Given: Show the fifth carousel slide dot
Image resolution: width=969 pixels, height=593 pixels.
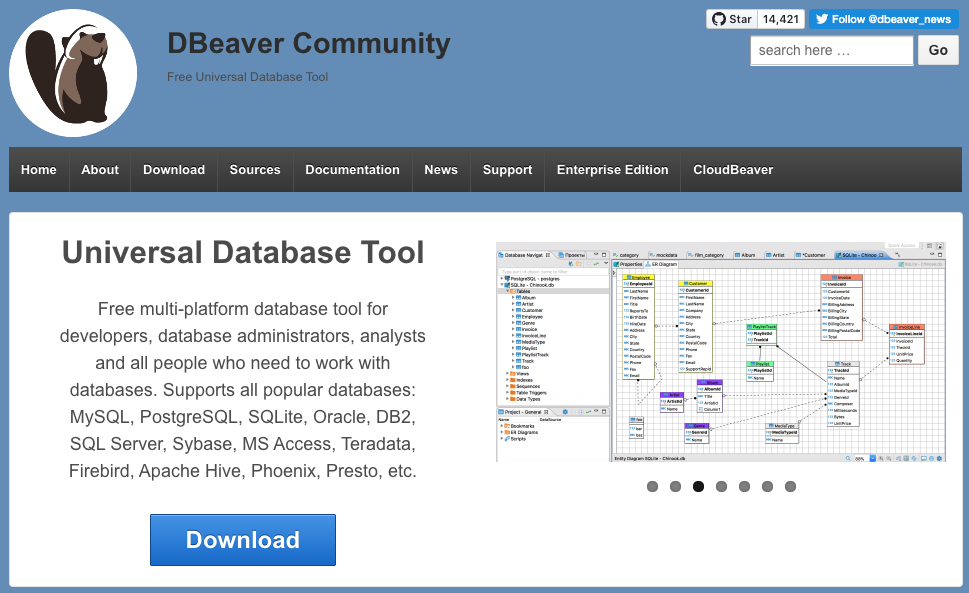Looking at the screenshot, I should click(745, 487).
